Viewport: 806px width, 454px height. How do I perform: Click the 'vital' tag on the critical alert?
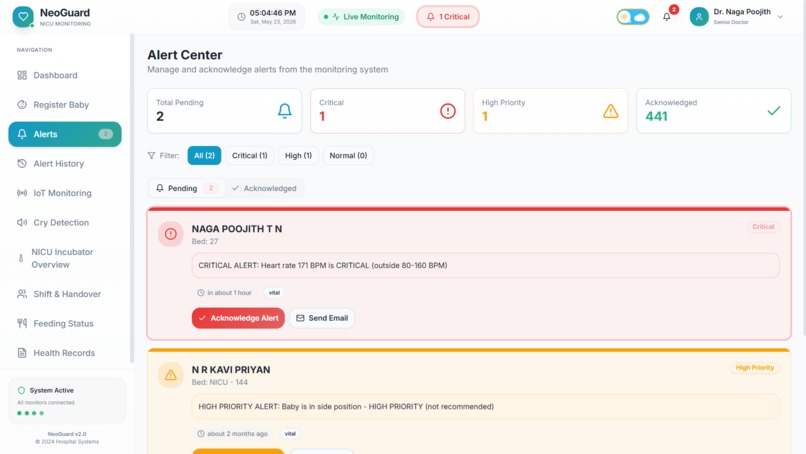tap(274, 293)
